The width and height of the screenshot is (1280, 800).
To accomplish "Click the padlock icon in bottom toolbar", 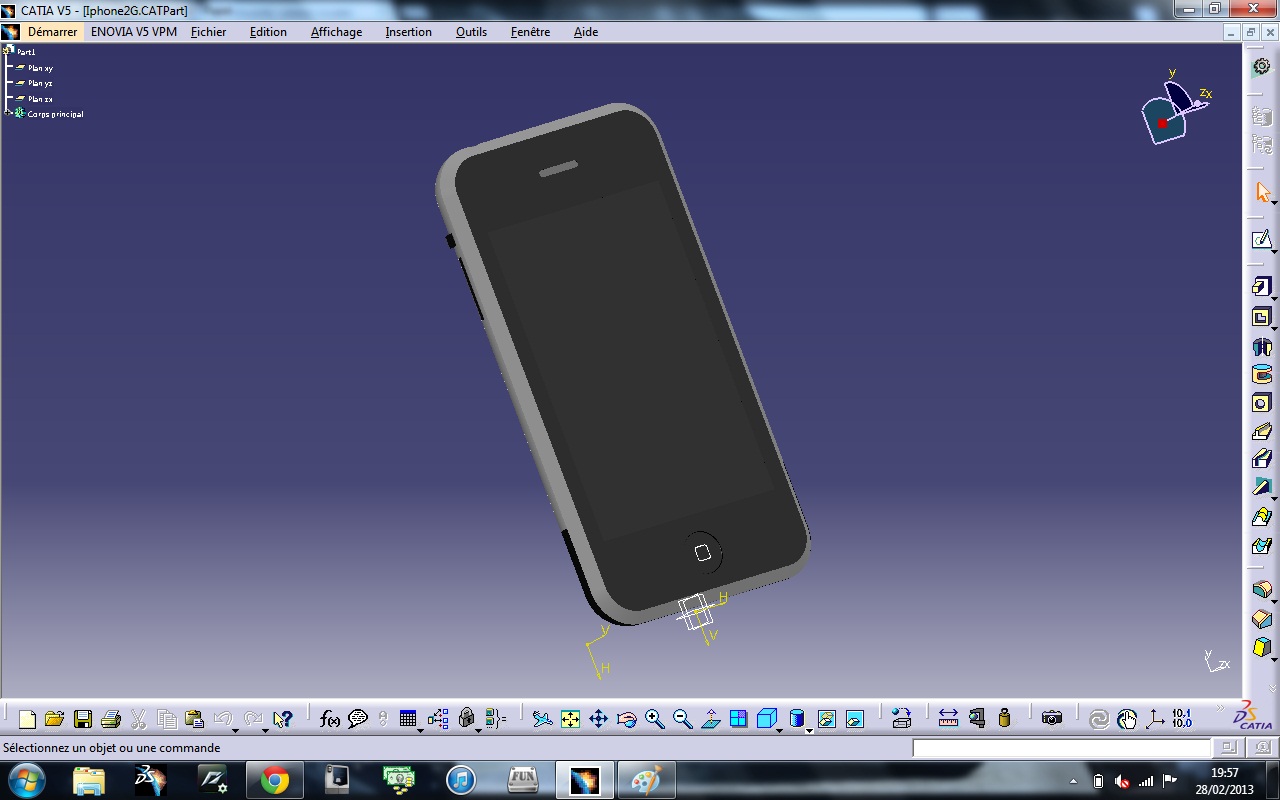I will click(466, 719).
